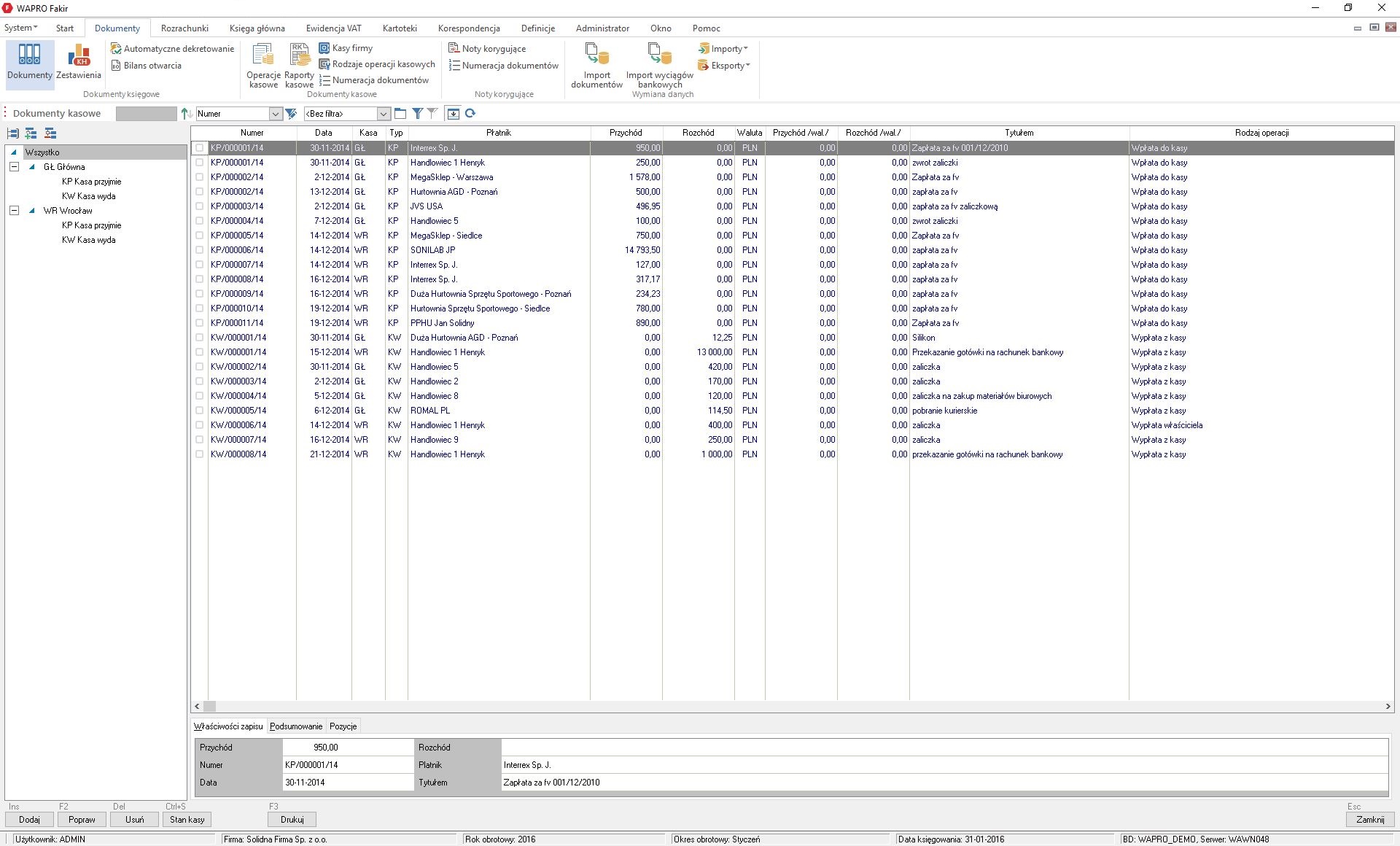Open the Ewidencja VAT tab
This screenshot has width=1400, height=846.
tap(333, 28)
